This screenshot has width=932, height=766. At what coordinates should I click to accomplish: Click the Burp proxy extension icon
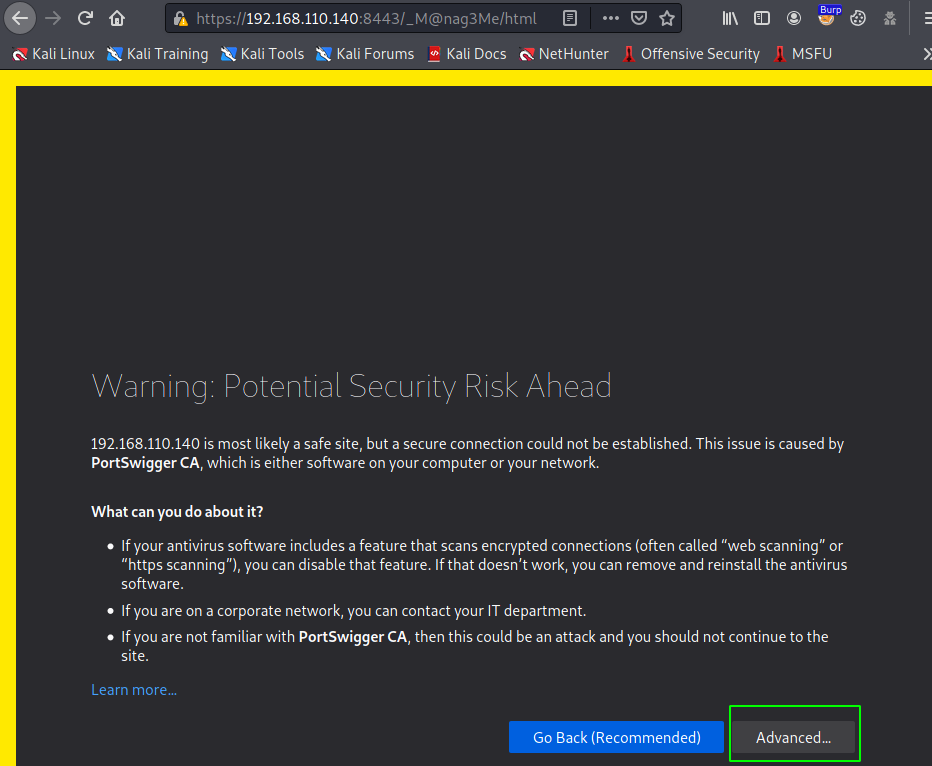(x=826, y=18)
